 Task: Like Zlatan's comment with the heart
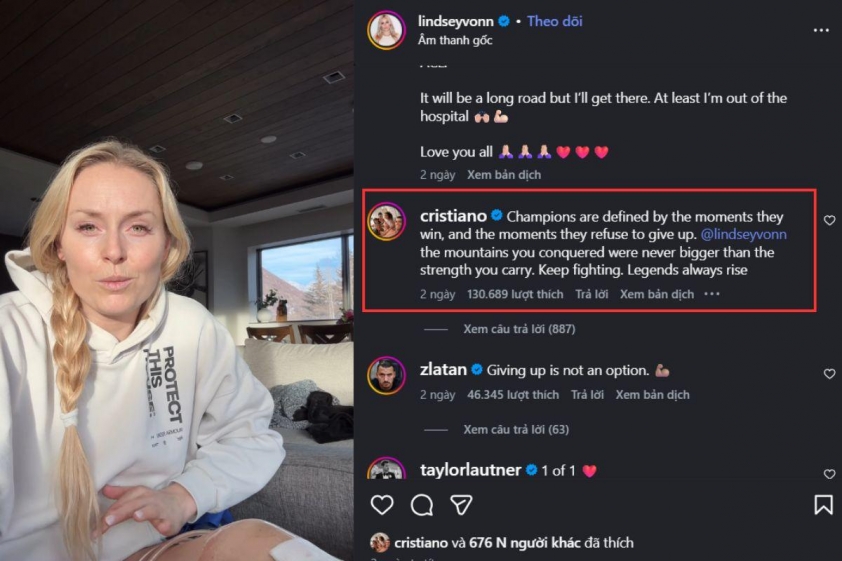click(x=829, y=373)
